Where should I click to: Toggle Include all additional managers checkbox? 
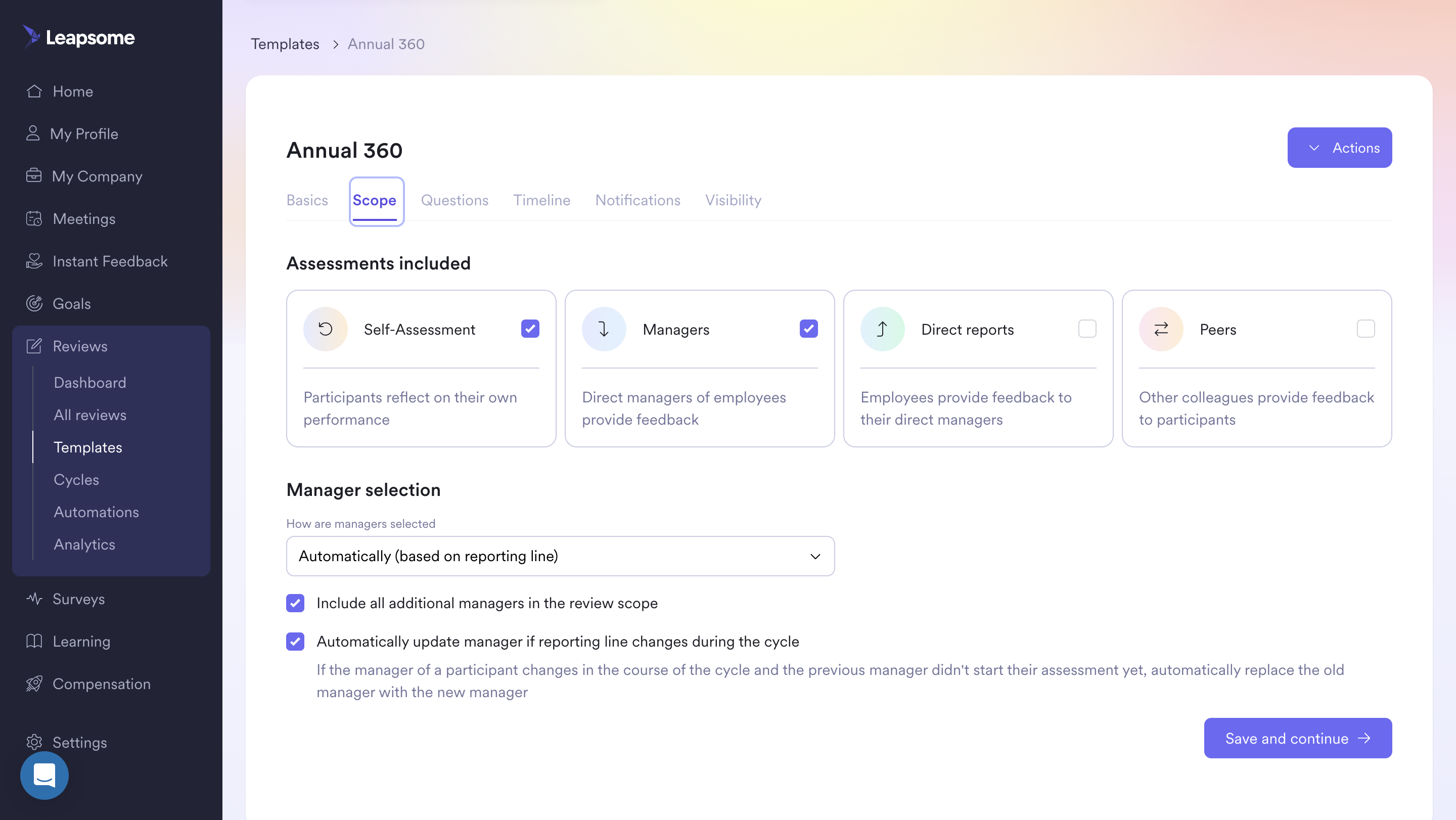[x=295, y=603]
